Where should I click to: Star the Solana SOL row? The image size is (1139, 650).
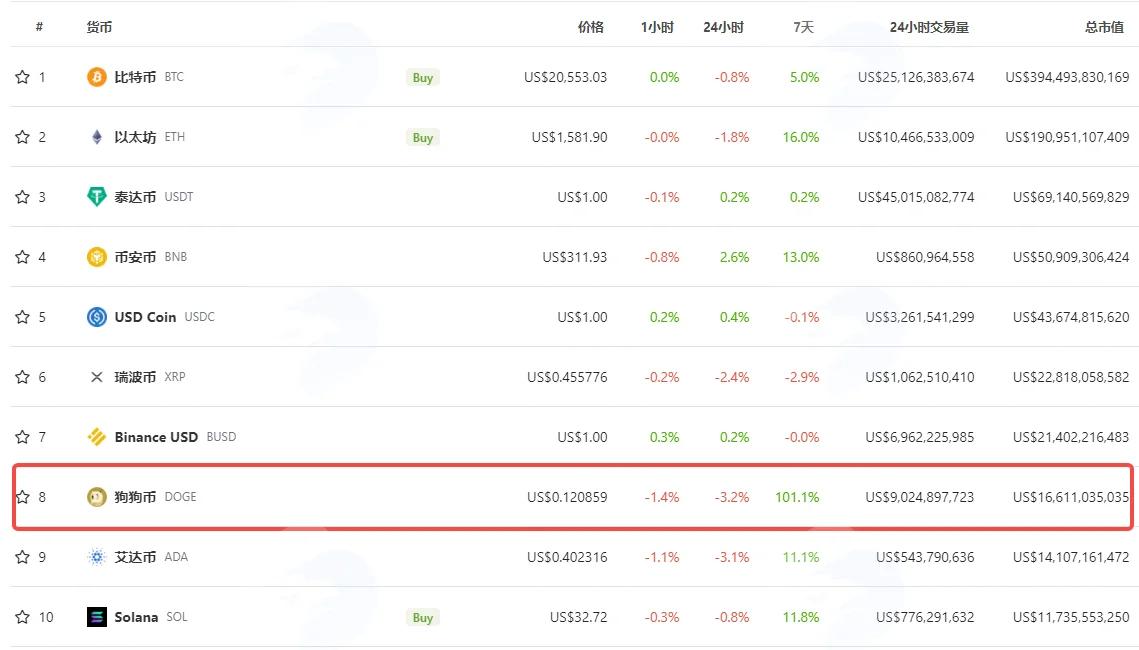point(23,617)
